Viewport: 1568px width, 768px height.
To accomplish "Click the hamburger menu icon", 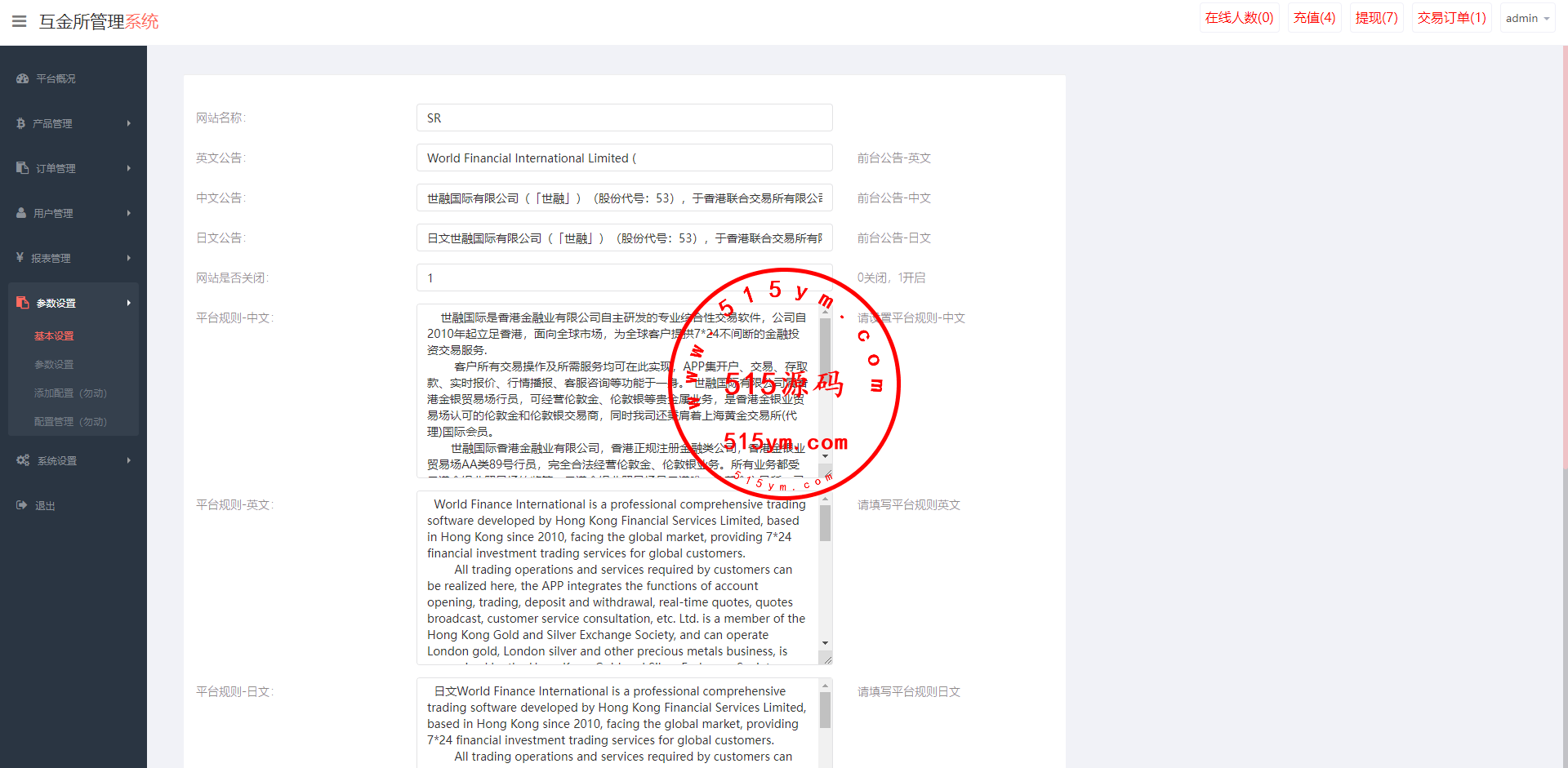I will click(x=20, y=21).
